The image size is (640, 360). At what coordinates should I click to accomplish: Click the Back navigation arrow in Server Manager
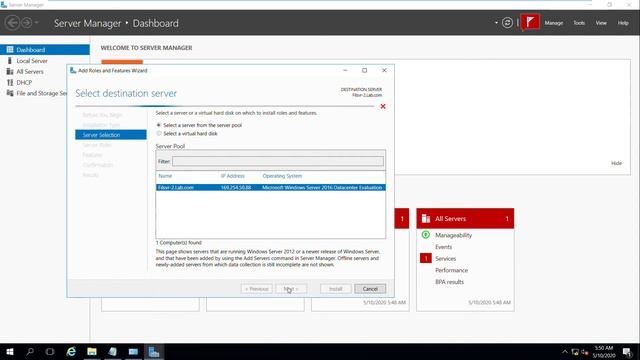click(x=13, y=23)
